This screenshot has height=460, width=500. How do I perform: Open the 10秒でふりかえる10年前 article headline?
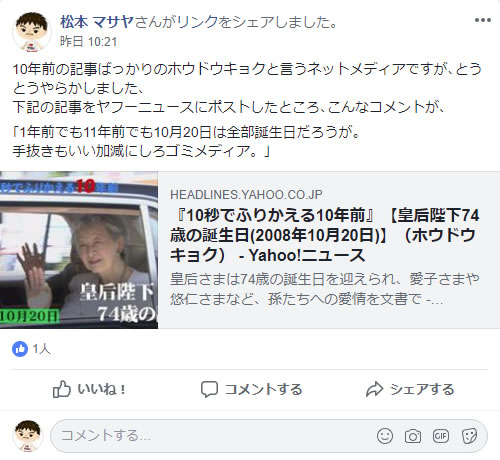point(324,235)
